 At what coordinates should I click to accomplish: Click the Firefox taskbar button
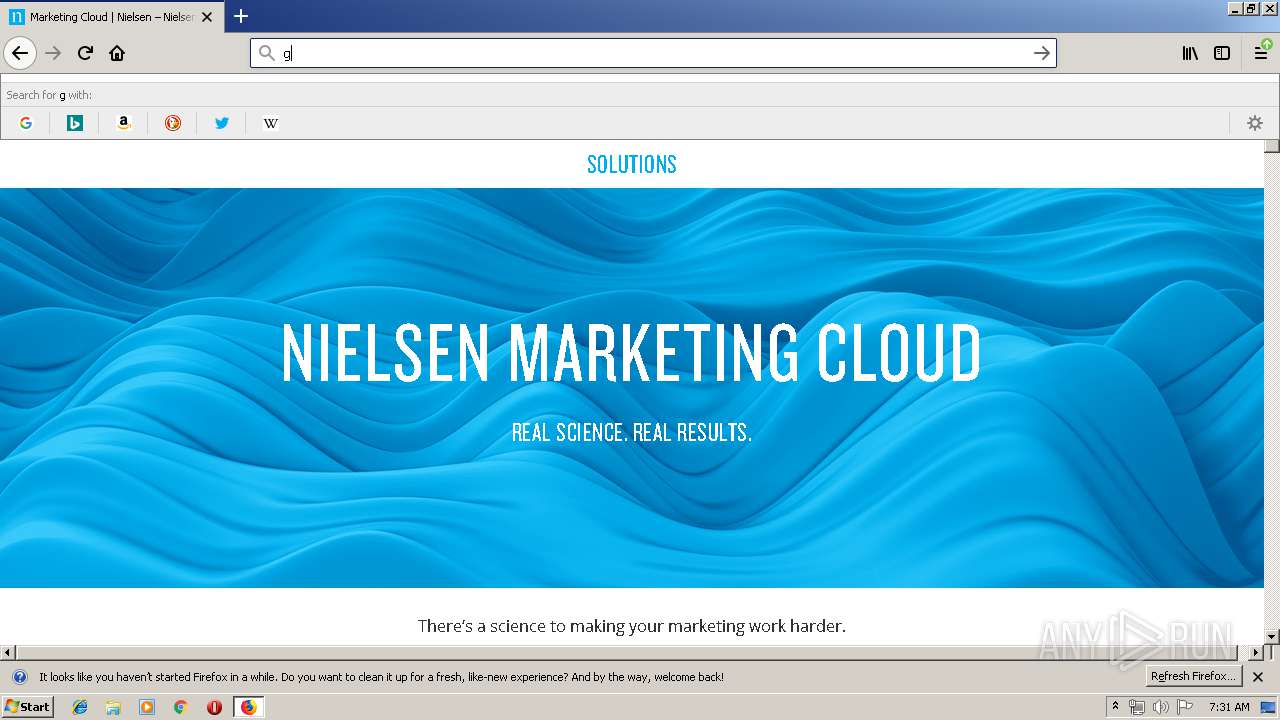click(248, 707)
